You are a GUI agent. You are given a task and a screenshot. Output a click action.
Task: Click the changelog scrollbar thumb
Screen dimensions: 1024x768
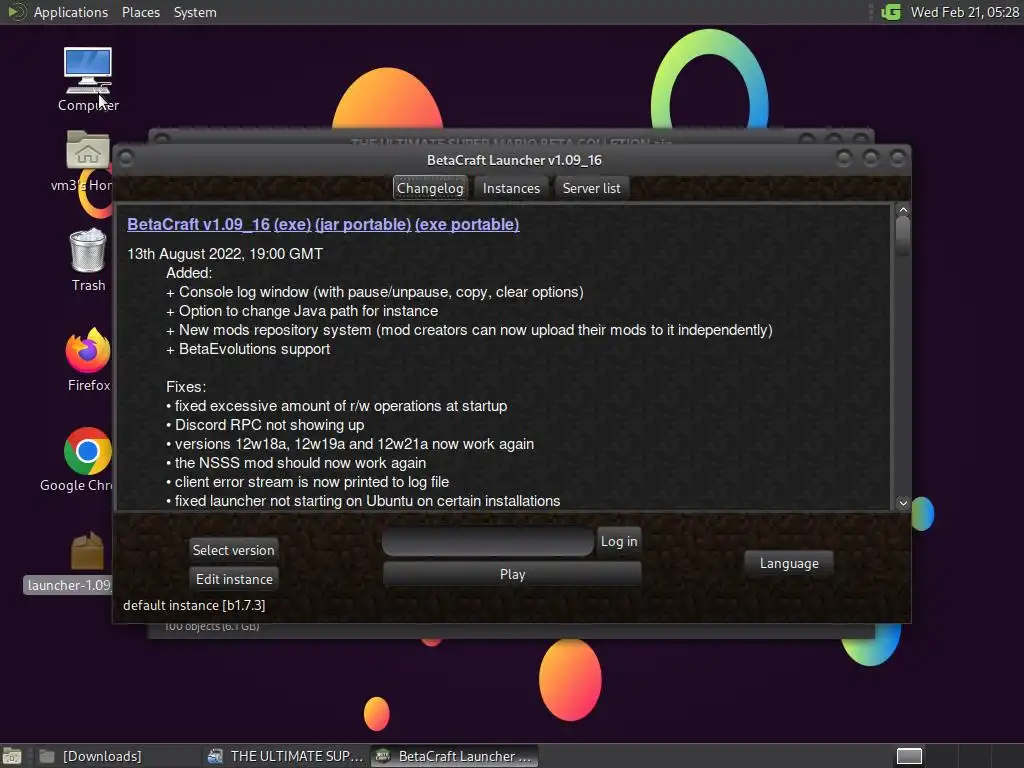[x=903, y=236]
